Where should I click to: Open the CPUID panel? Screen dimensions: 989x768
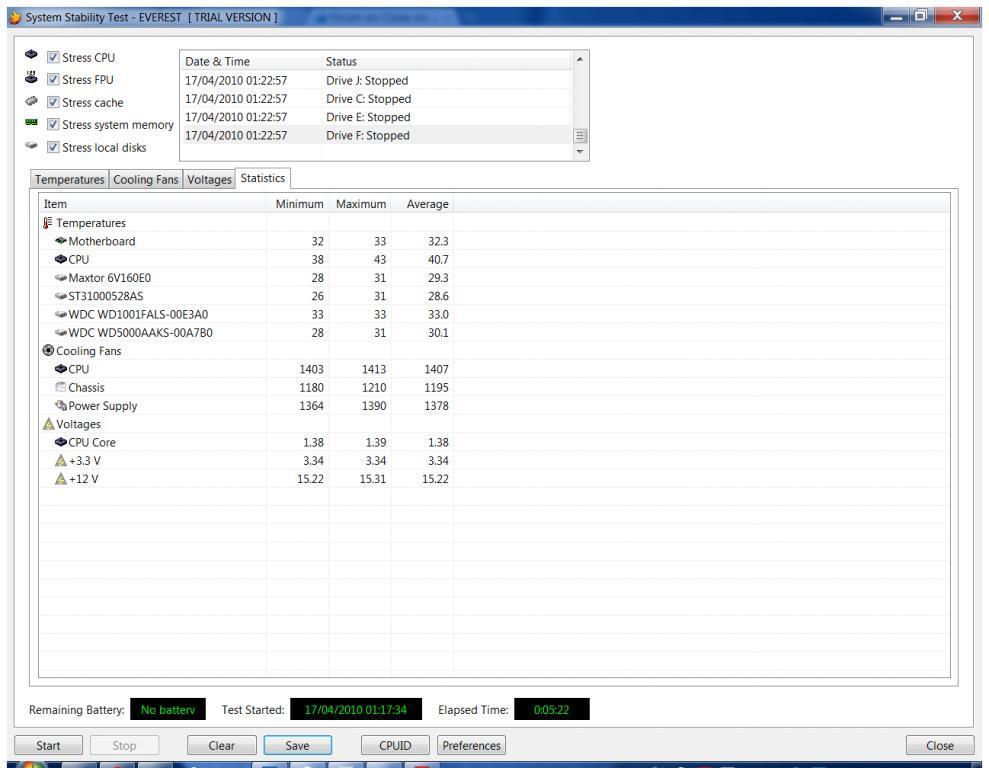[x=395, y=746]
